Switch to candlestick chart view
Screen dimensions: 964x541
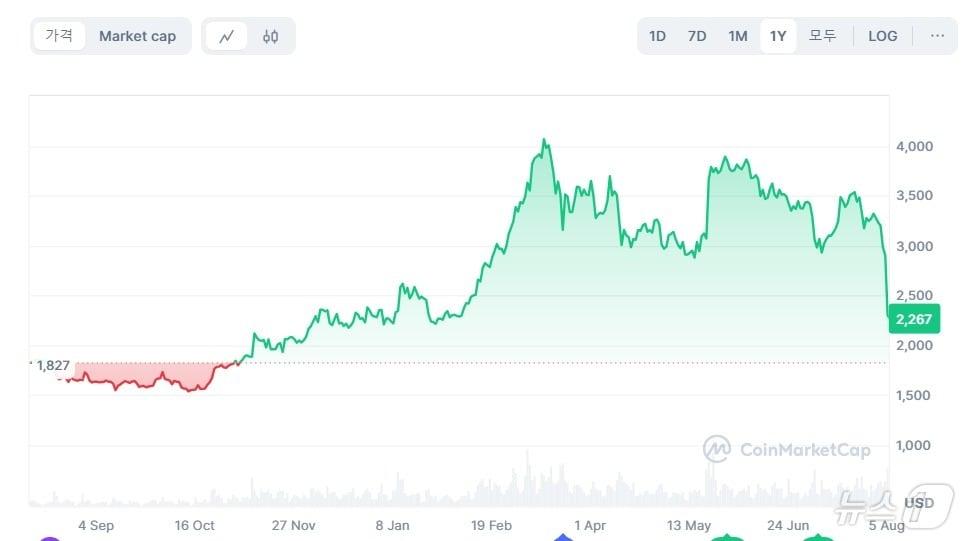pyautogui.click(x=271, y=36)
